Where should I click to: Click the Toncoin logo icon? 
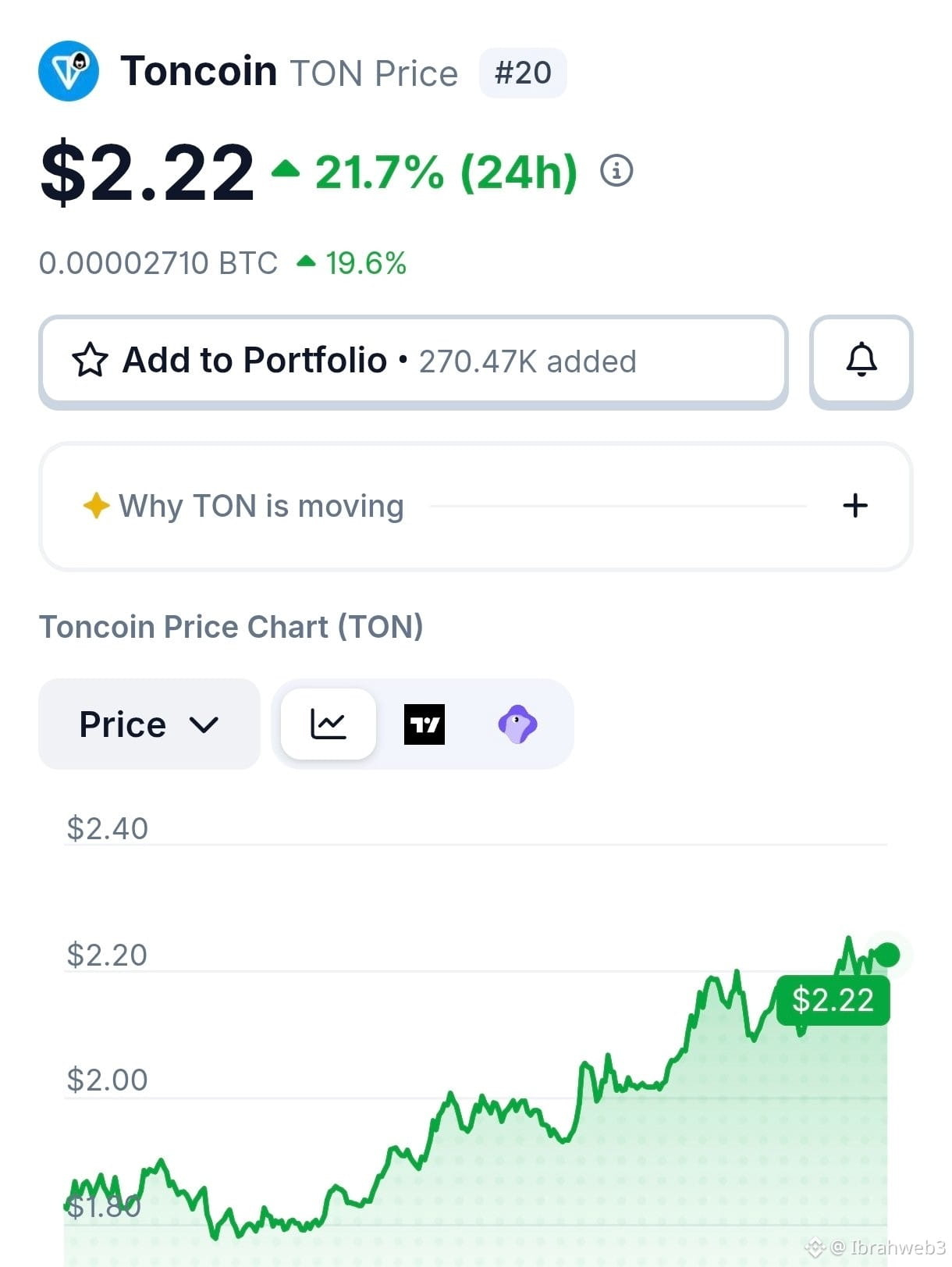click(x=69, y=71)
